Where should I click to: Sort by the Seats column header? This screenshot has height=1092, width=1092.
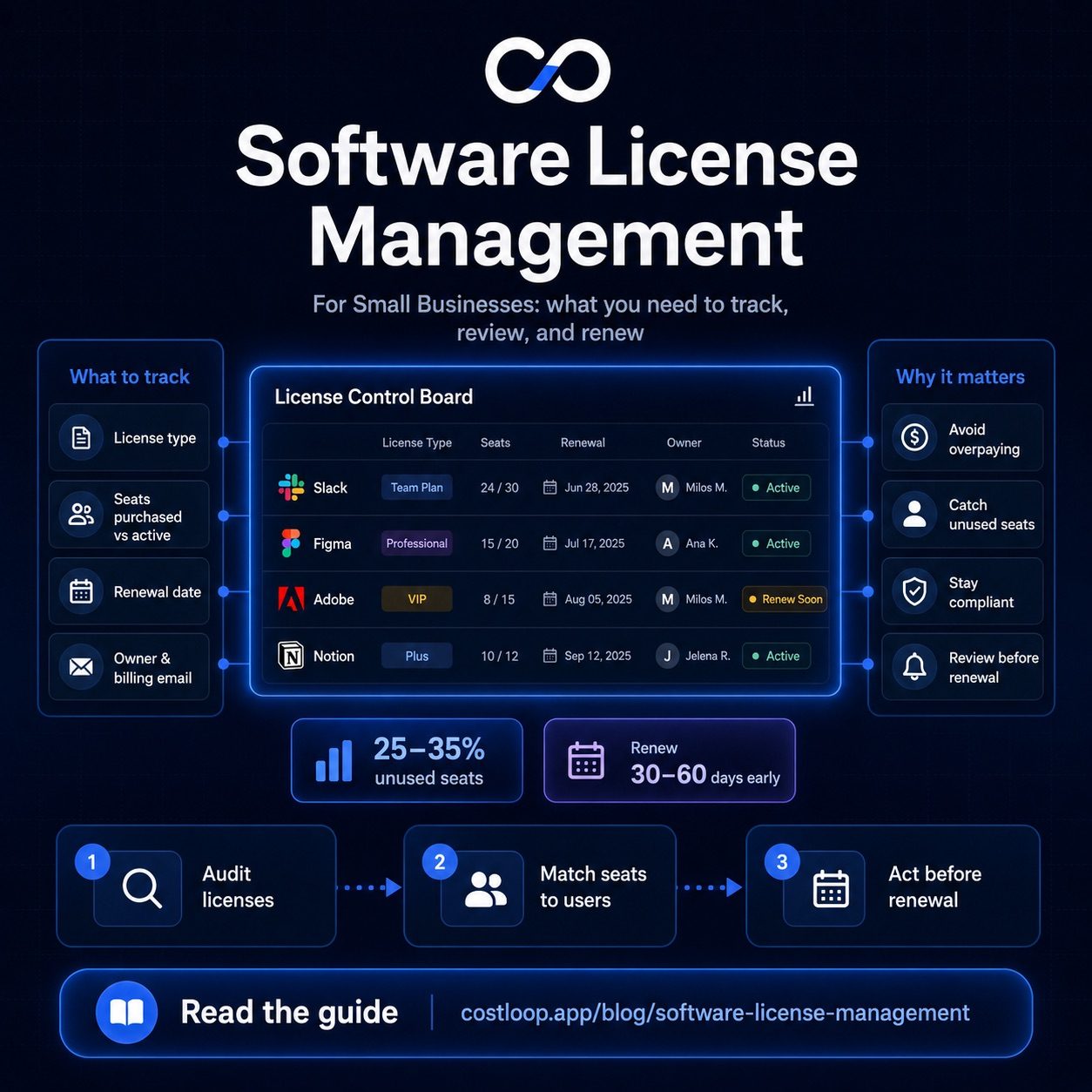(x=495, y=442)
